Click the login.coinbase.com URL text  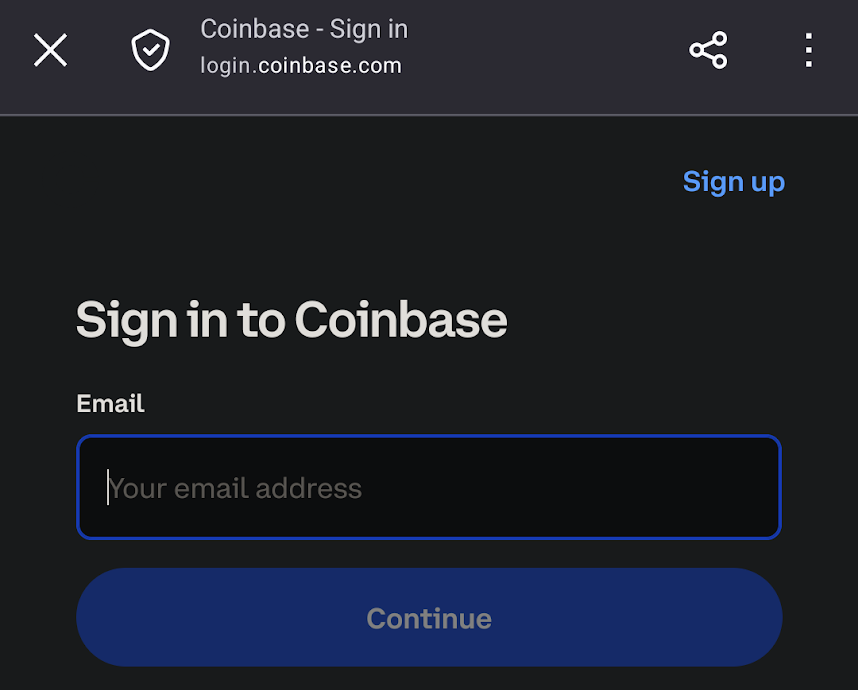300,66
